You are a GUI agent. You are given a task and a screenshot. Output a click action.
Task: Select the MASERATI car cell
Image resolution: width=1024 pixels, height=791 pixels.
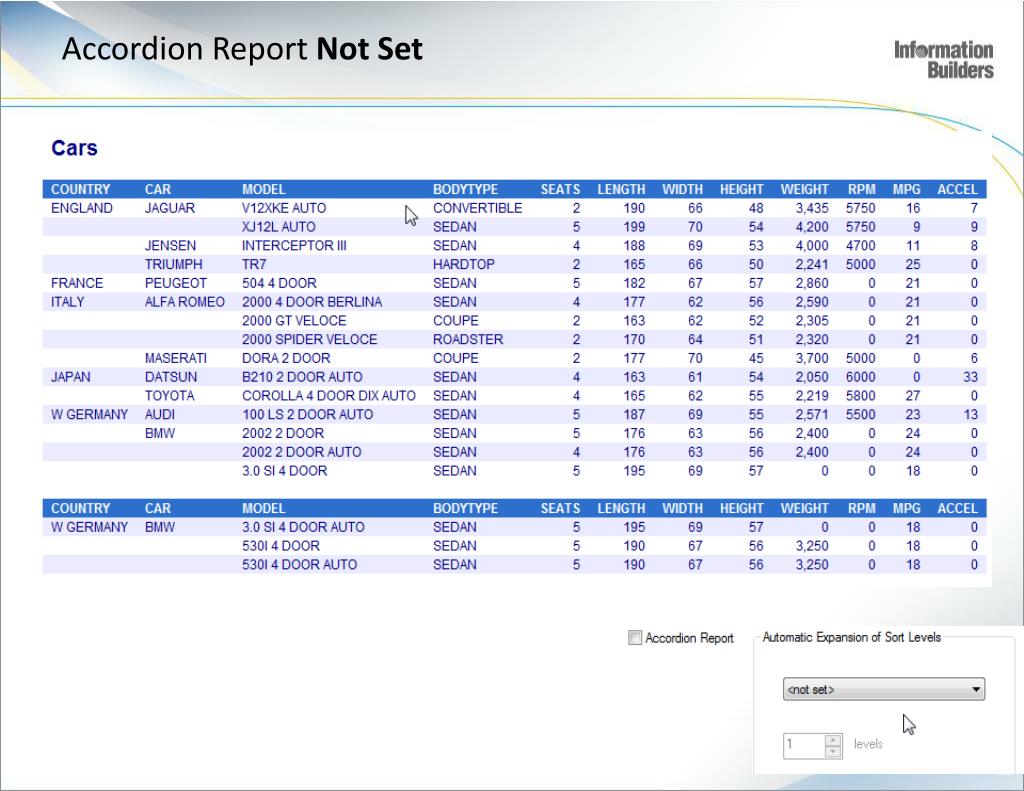(x=176, y=359)
